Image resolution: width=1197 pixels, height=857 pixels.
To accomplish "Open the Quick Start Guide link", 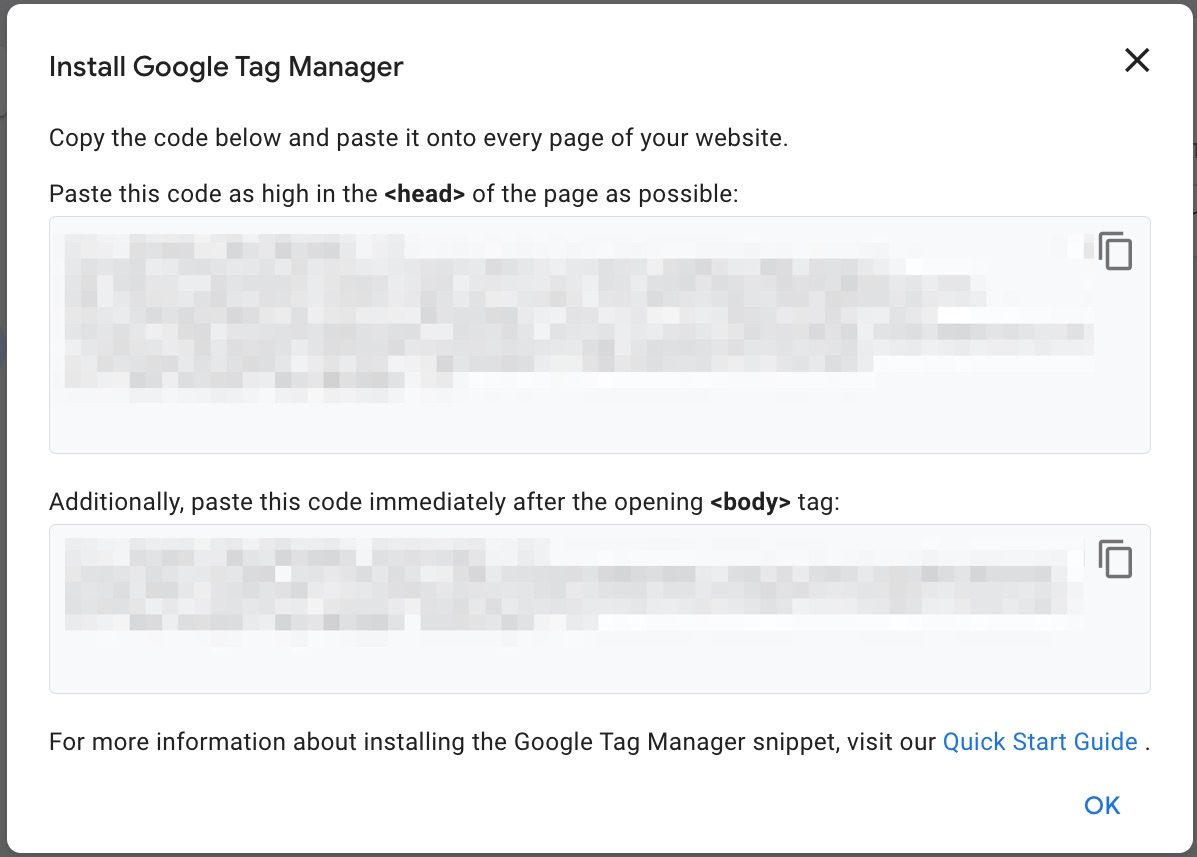I will [1040, 742].
